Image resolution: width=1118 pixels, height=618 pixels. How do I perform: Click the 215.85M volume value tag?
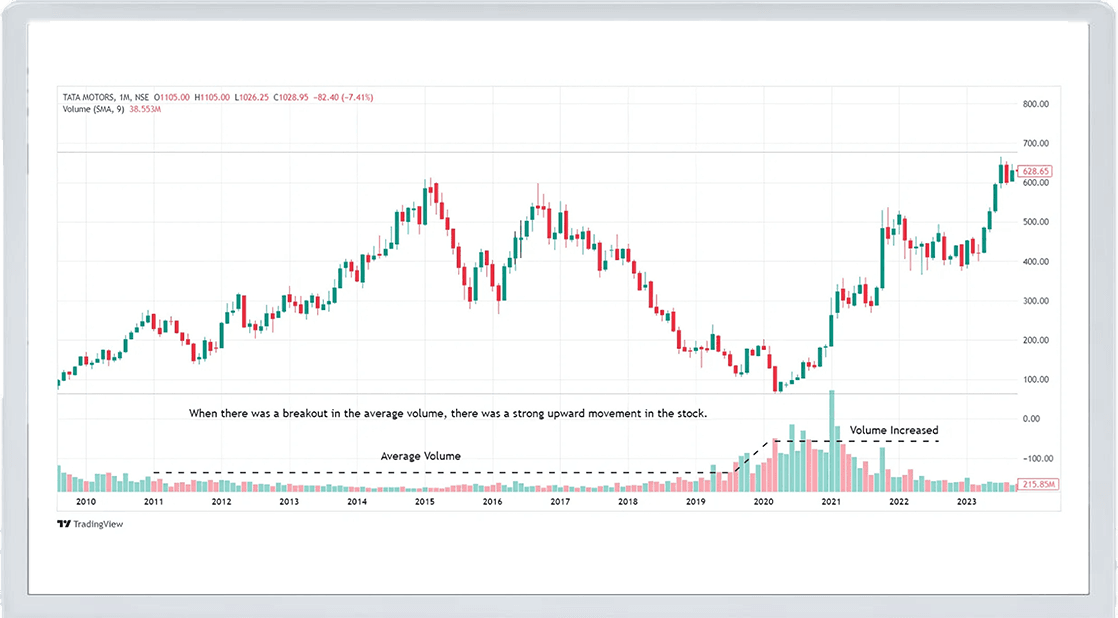click(x=1036, y=484)
